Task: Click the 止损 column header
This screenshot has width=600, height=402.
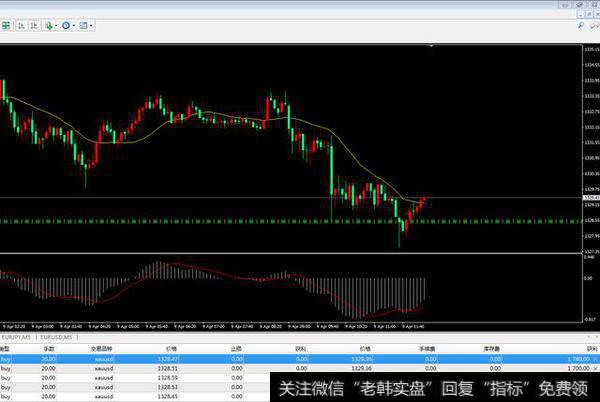Action: tap(236, 349)
